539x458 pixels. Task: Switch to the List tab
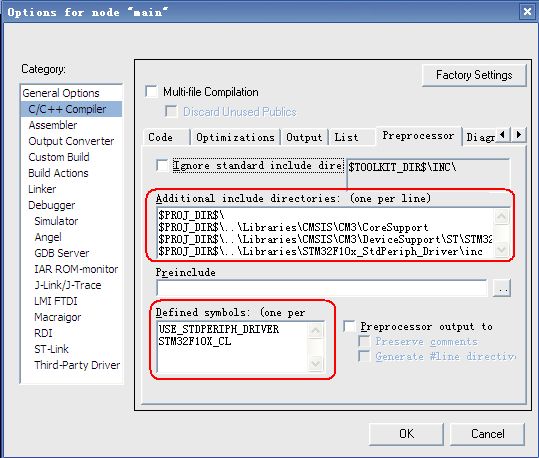351,137
